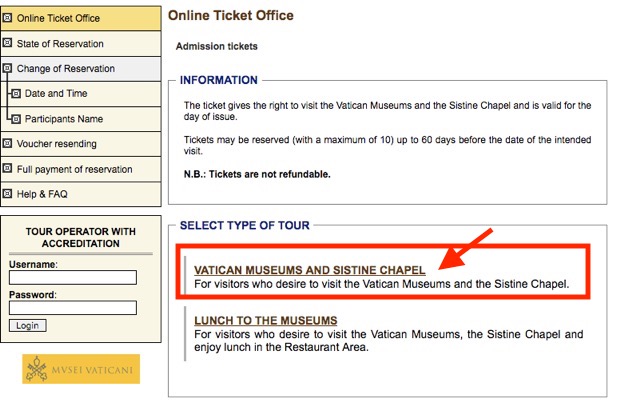This screenshot has width=629, height=411.
Task: Open the Musei Vaticani logo
Action: coord(81,369)
